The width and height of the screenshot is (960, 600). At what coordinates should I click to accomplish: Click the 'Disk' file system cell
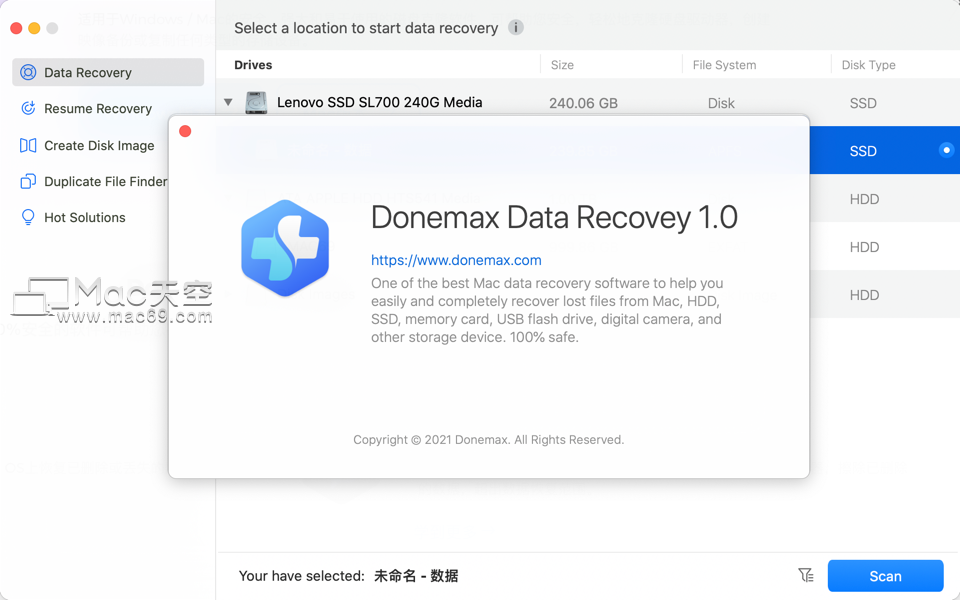[721, 103]
